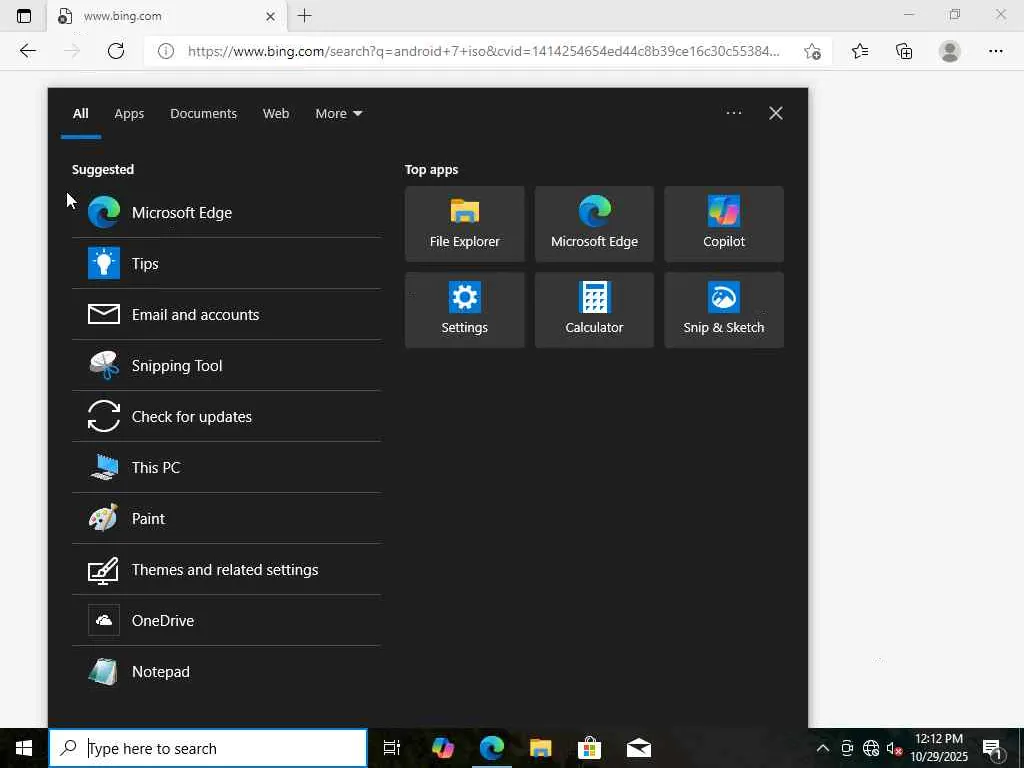Open Microsoft Store from the taskbar

590,748
